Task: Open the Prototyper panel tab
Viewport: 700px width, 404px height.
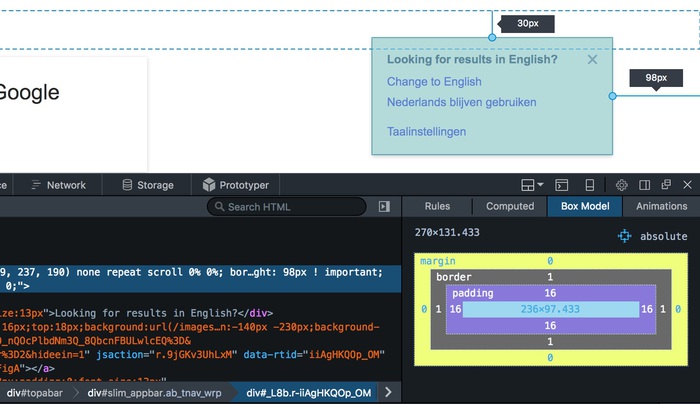Action: [235, 185]
